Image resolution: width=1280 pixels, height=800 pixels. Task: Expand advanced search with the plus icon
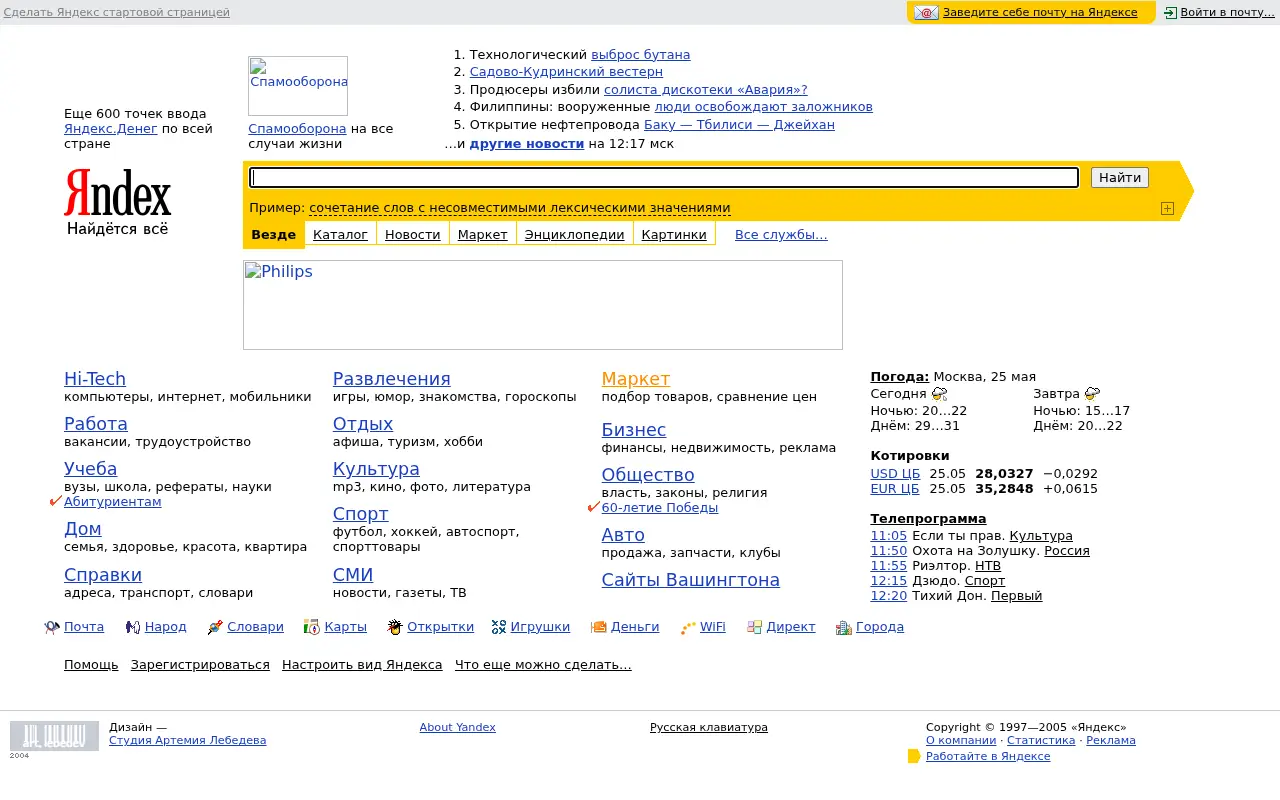pos(1167,208)
